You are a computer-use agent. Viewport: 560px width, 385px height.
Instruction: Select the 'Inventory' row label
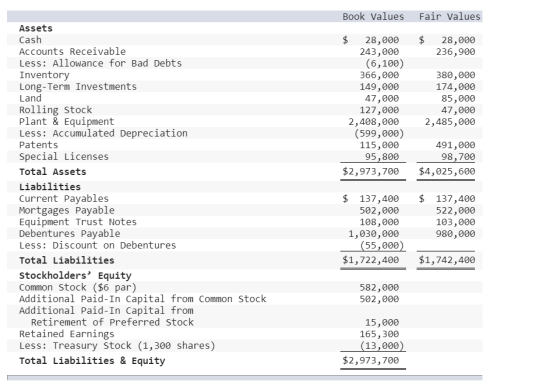pyautogui.click(x=44, y=75)
